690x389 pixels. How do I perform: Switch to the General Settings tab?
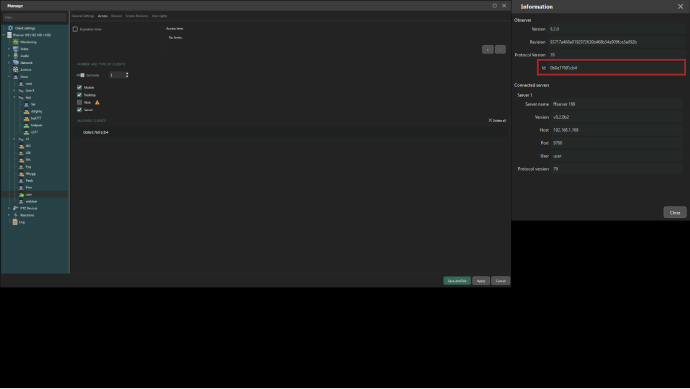click(83, 16)
